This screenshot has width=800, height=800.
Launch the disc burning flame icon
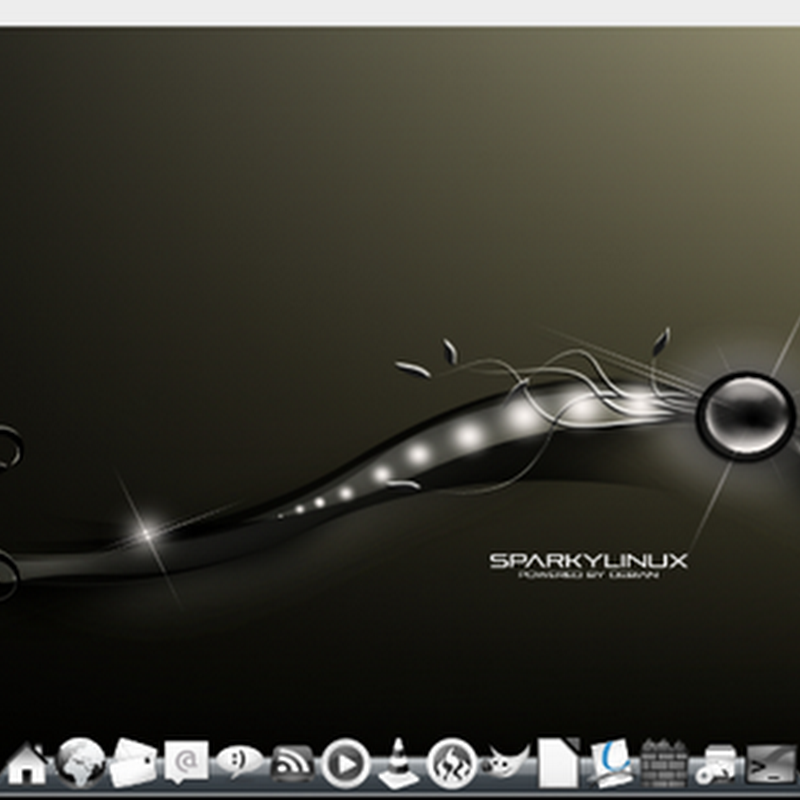pyautogui.click(x=452, y=764)
